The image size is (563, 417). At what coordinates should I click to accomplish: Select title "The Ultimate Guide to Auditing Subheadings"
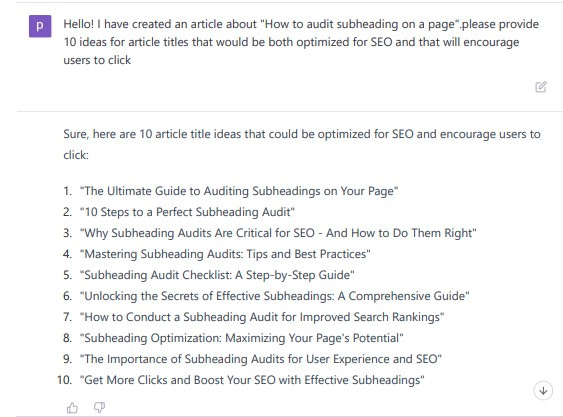[x=239, y=191]
